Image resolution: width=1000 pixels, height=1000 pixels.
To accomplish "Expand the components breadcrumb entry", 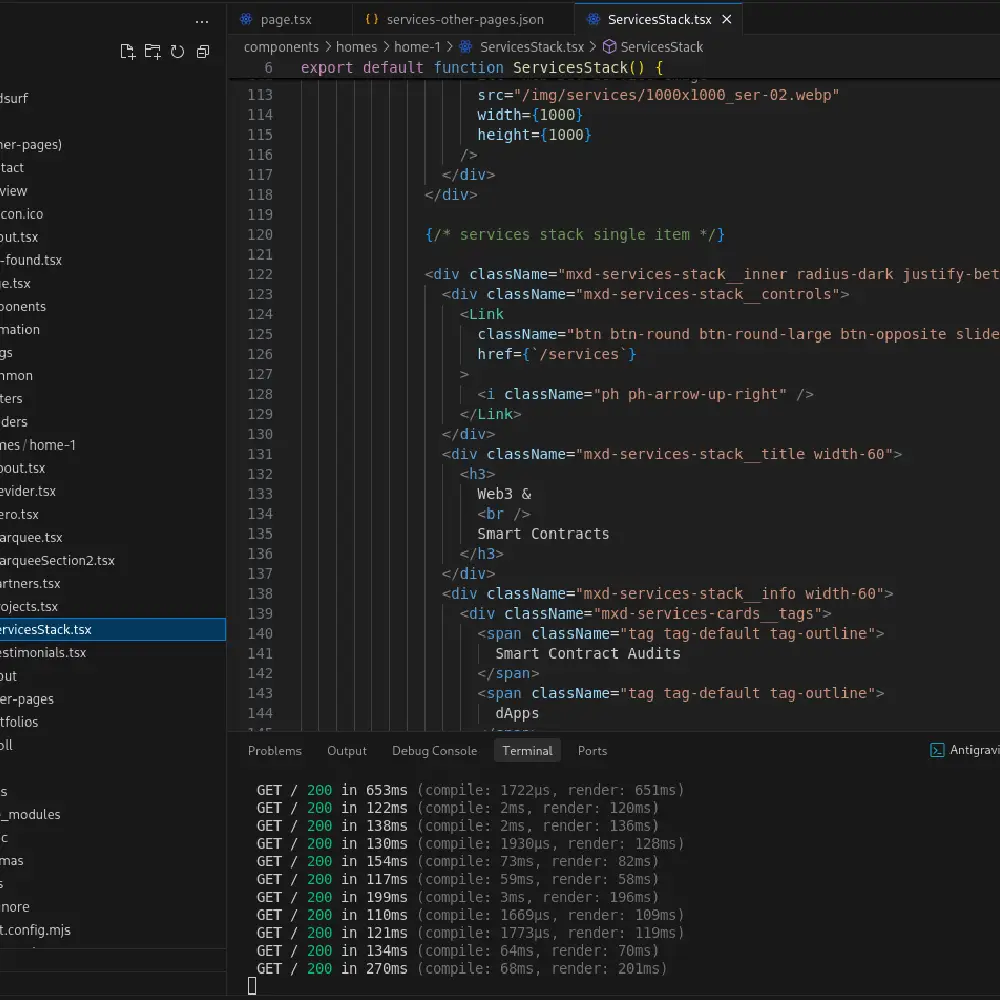I will 280,46.
